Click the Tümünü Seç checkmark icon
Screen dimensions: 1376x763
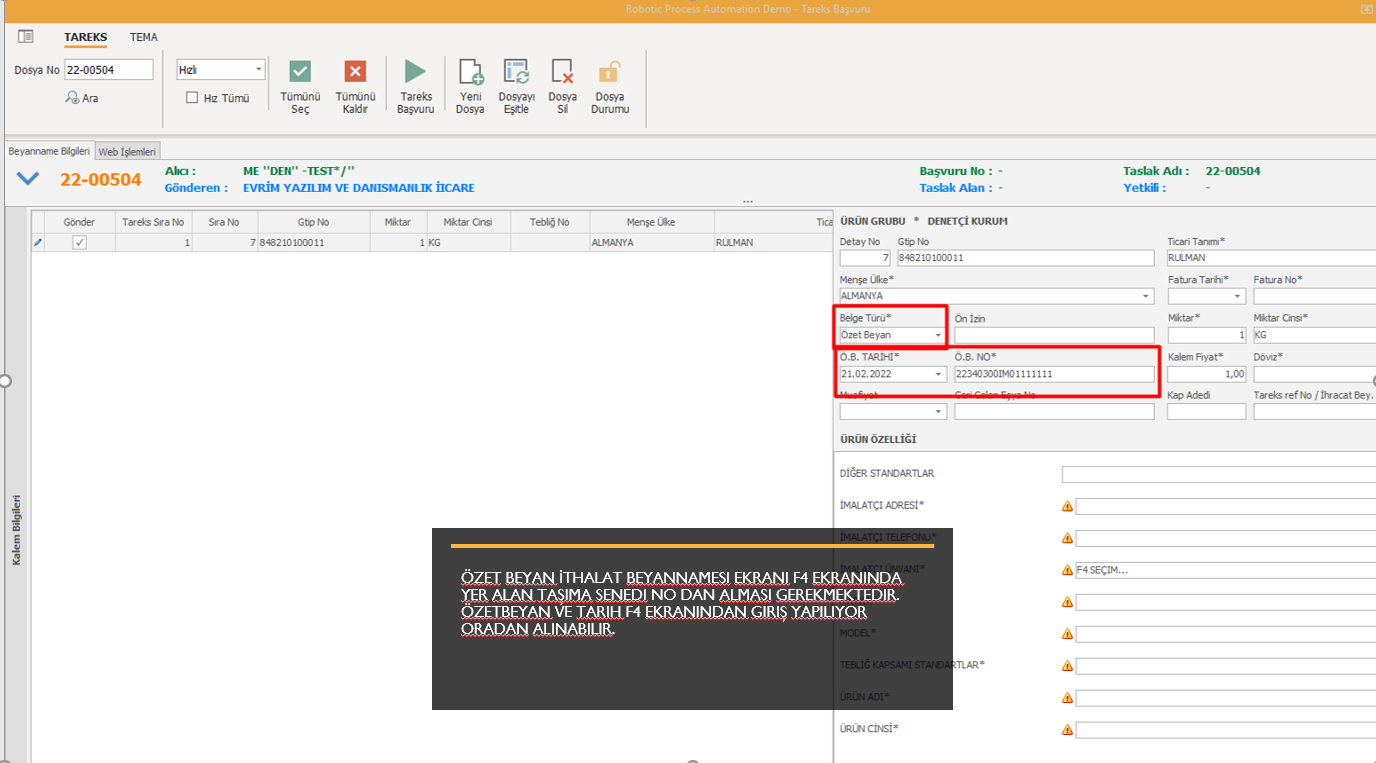tap(300, 71)
